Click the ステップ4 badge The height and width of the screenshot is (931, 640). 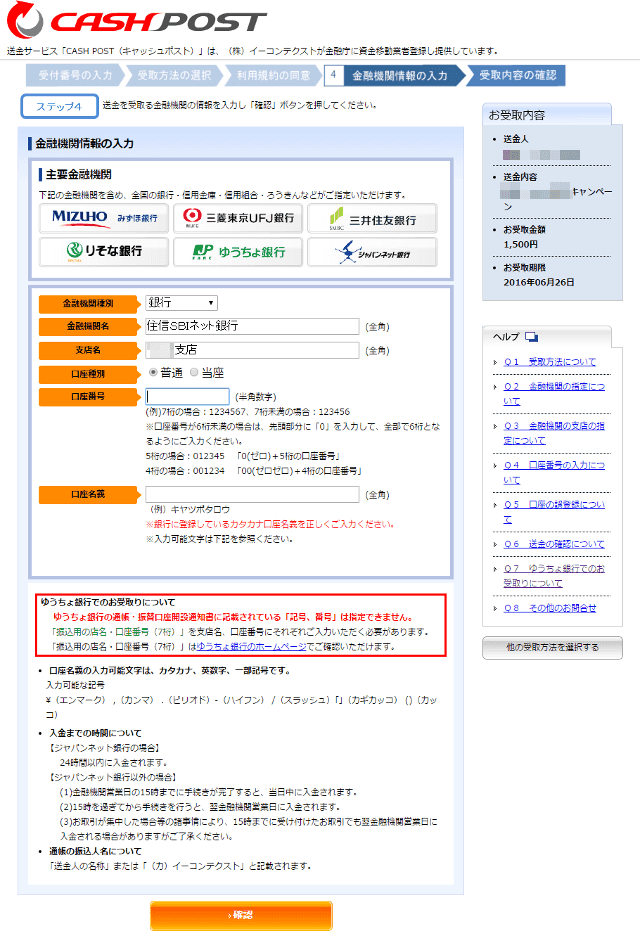click(59, 107)
